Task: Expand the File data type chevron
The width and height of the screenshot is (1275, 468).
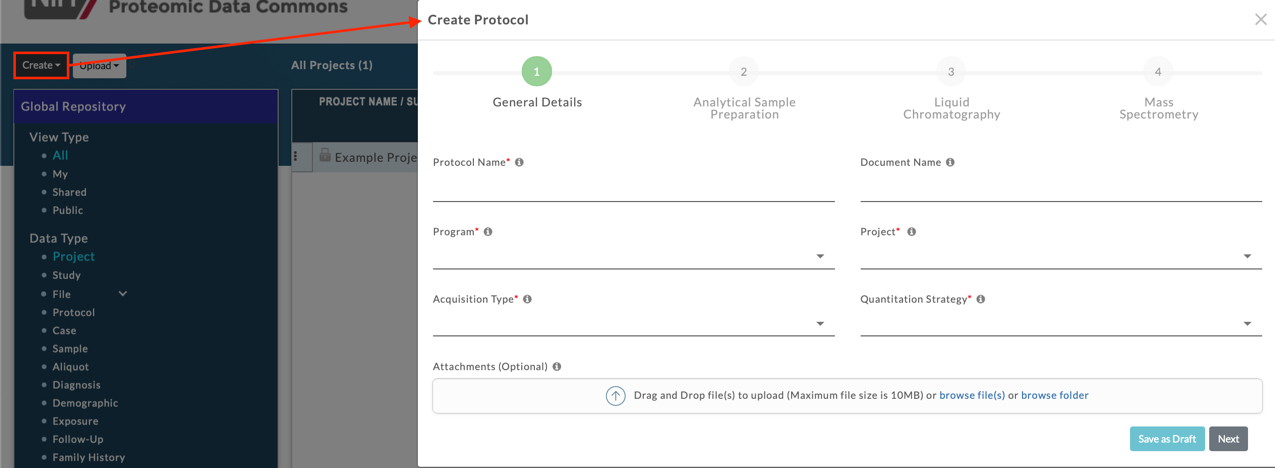Action: 123,294
